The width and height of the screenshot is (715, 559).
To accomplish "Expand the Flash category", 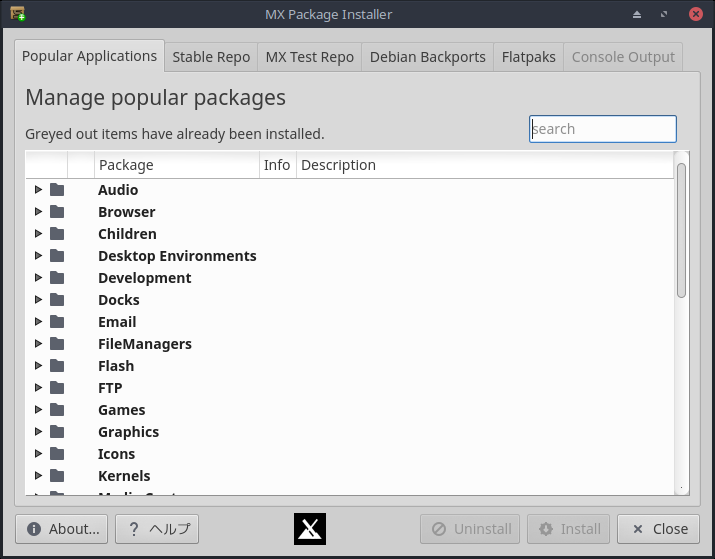I will 38,366.
